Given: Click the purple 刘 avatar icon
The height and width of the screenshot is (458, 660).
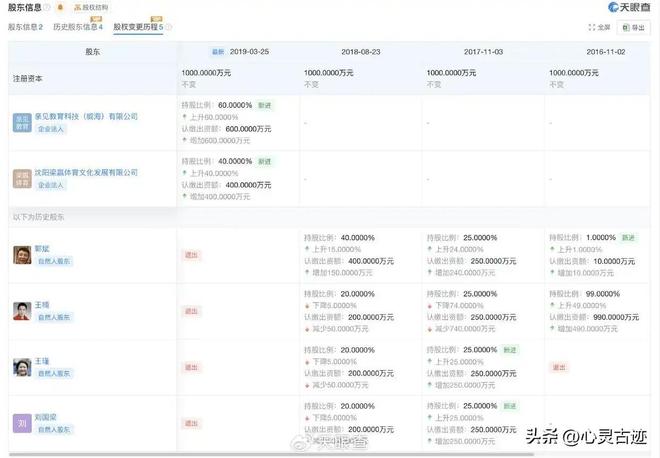Looking at the screenshot, I should pyautogui.click(x=22, y=423).
